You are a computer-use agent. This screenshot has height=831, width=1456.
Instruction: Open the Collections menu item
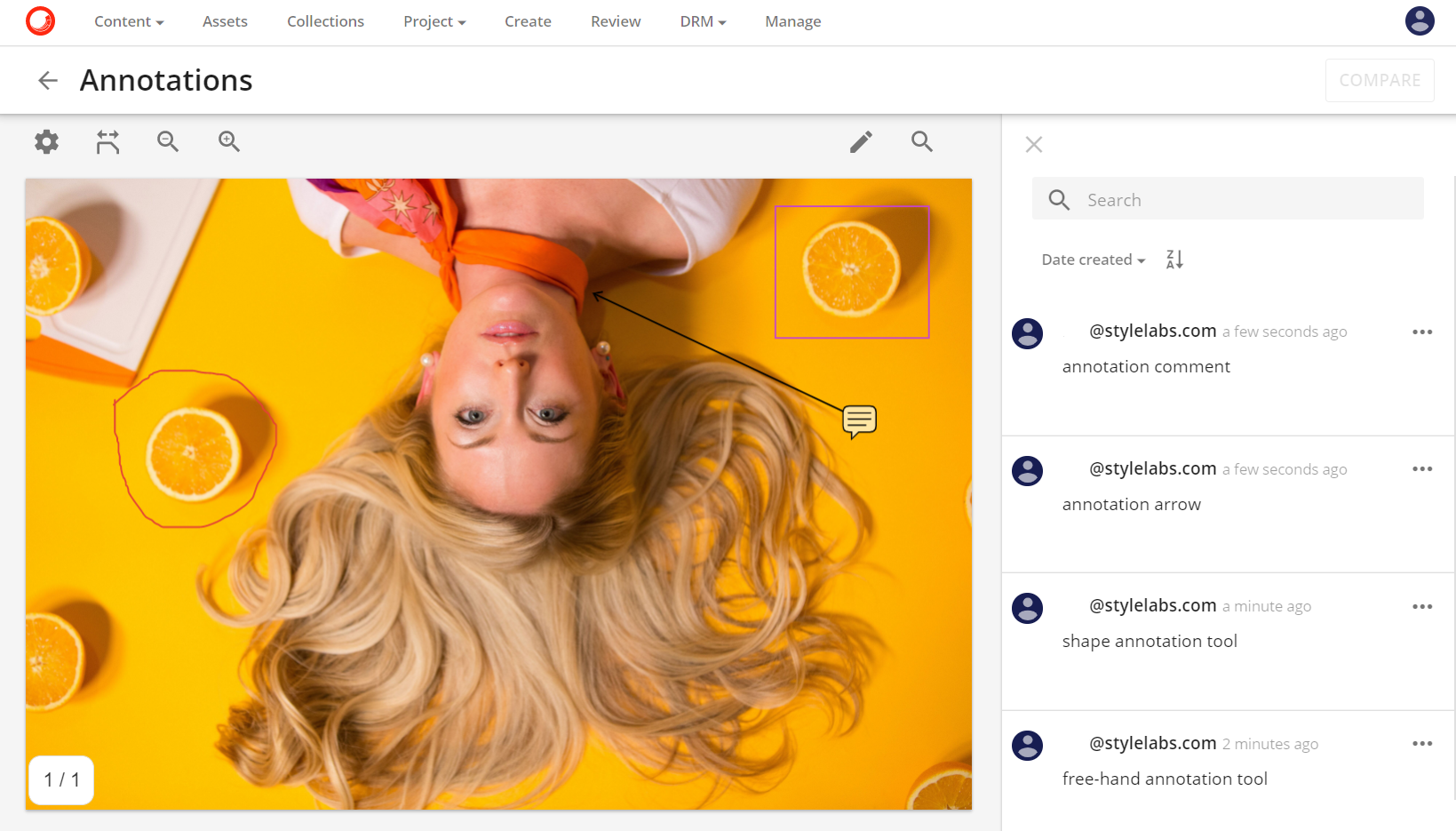(325, 21)
